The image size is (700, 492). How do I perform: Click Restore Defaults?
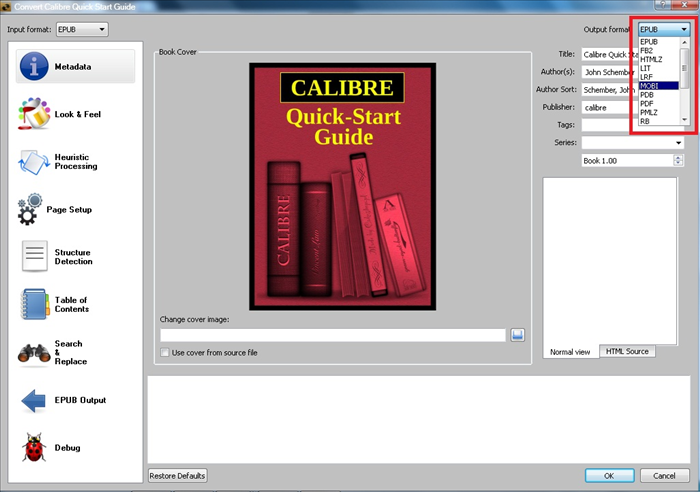pos(177,475)
